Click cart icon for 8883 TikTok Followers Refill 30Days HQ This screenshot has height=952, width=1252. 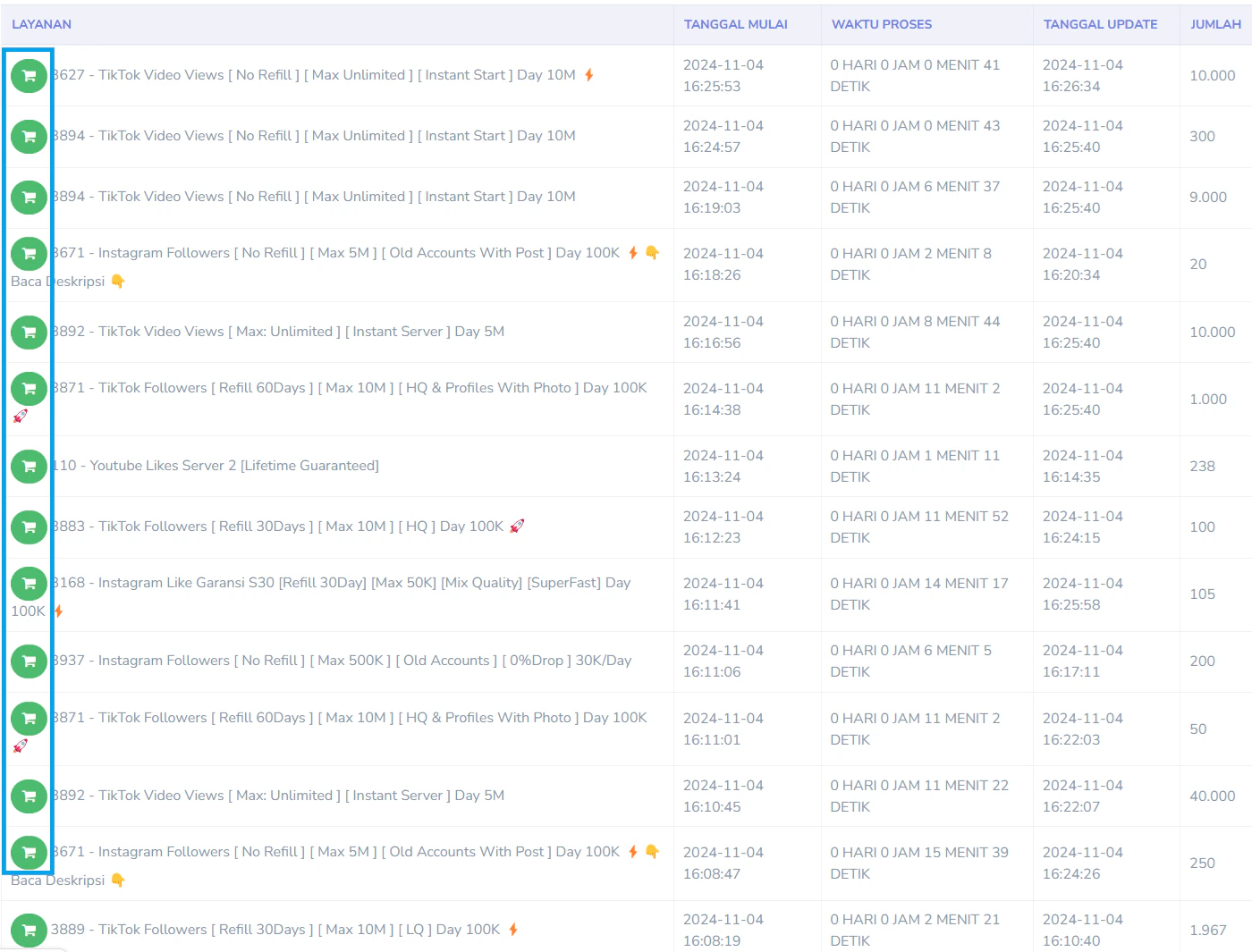click(x=29, y=527)
